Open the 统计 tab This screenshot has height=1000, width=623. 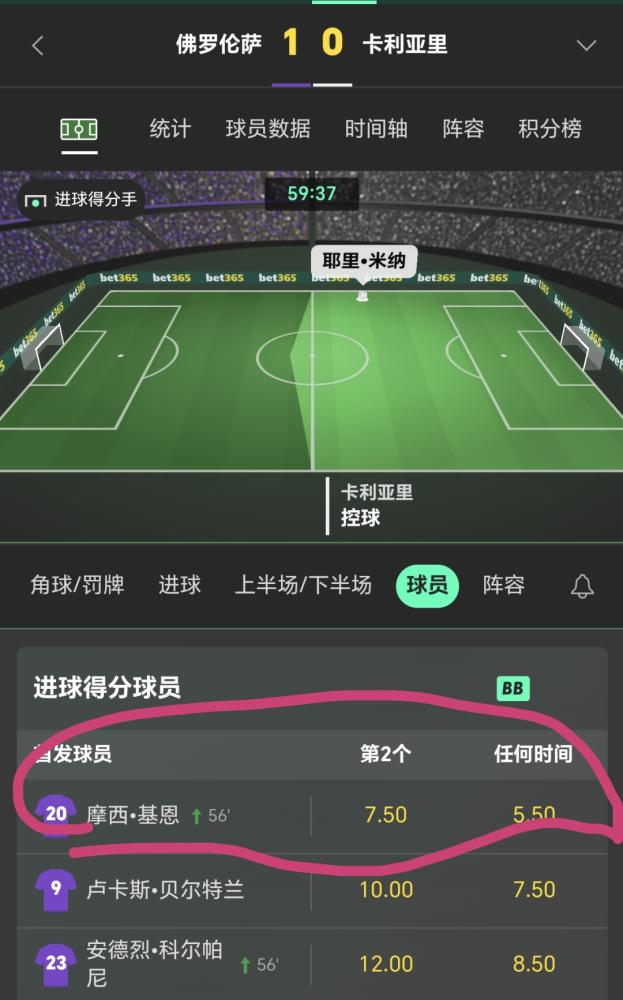[x=170, y=129]
